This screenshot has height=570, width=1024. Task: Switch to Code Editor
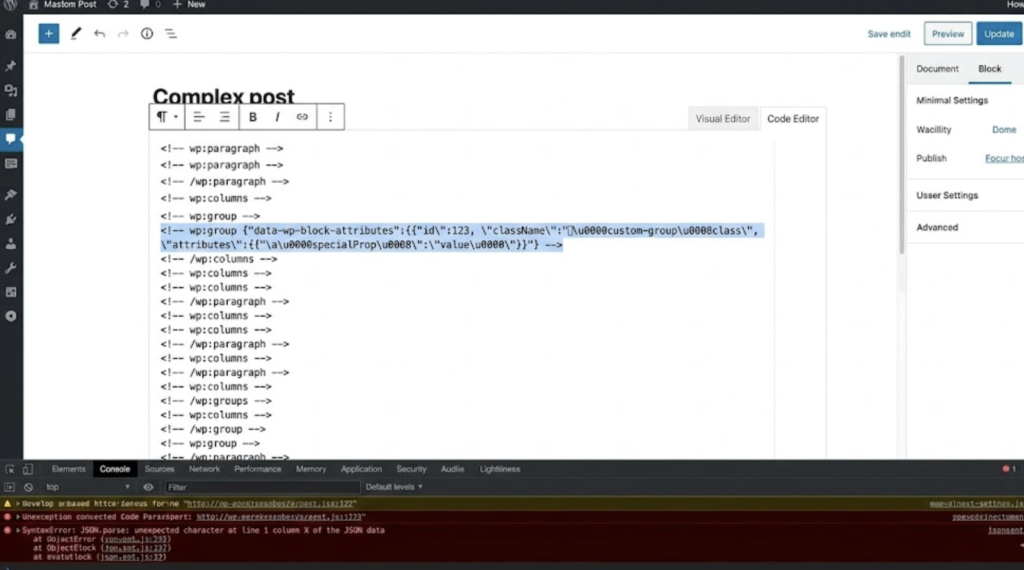pyautogui.click(x=793, y=119)
